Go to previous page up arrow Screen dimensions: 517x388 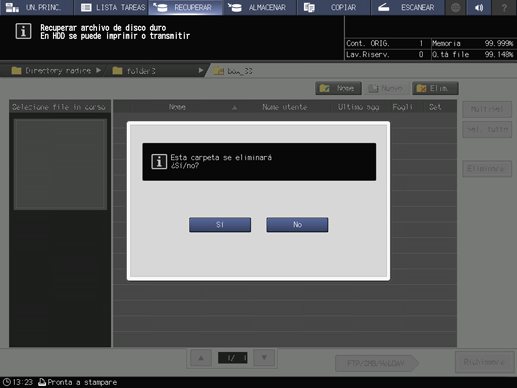click(x=201, y=358)
